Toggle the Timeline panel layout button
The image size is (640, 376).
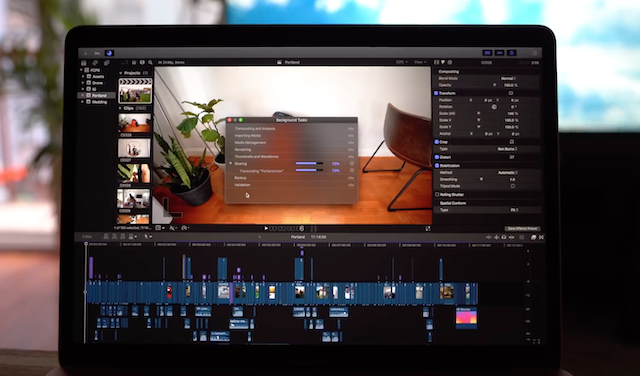tap(500, 53)
